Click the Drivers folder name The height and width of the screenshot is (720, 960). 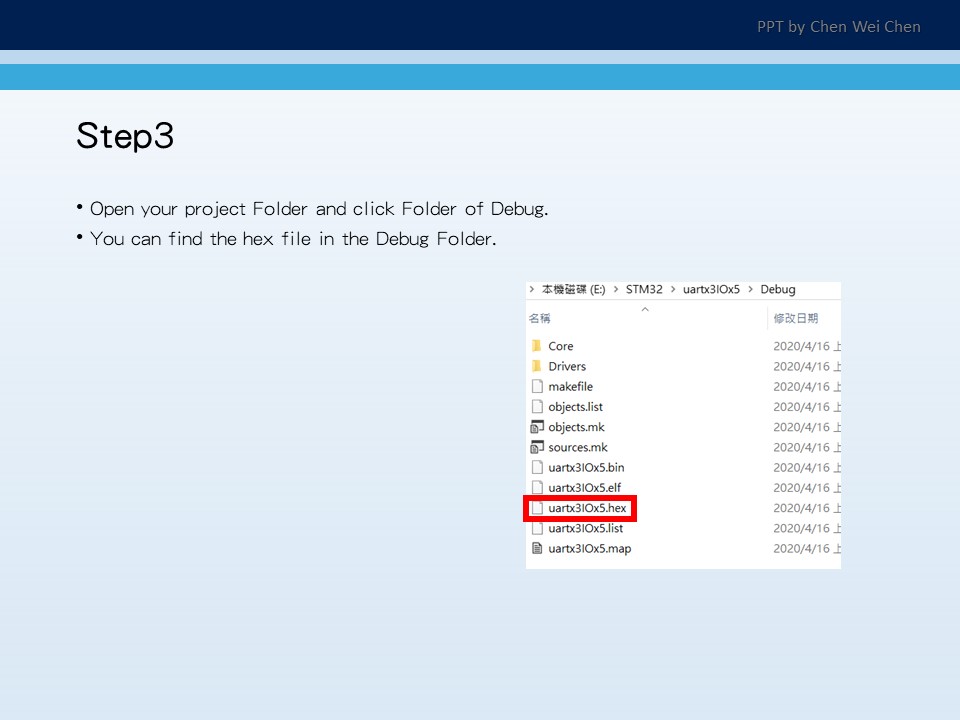(567, 366)
